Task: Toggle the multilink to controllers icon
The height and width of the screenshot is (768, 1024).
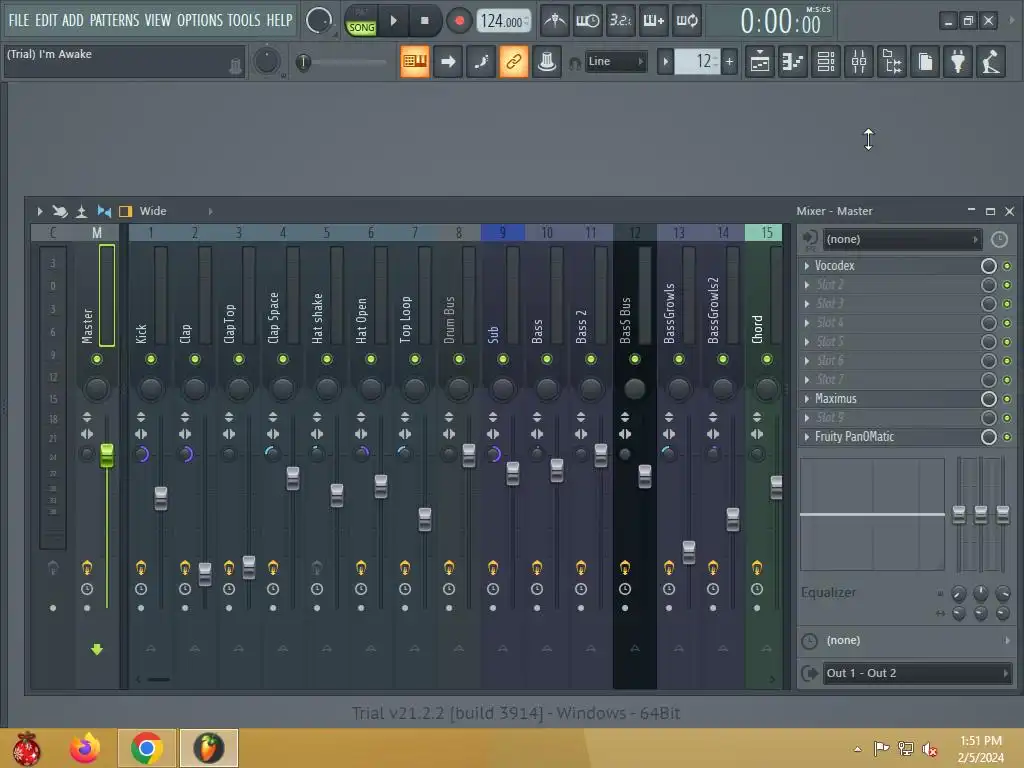Action: [513, 62]
